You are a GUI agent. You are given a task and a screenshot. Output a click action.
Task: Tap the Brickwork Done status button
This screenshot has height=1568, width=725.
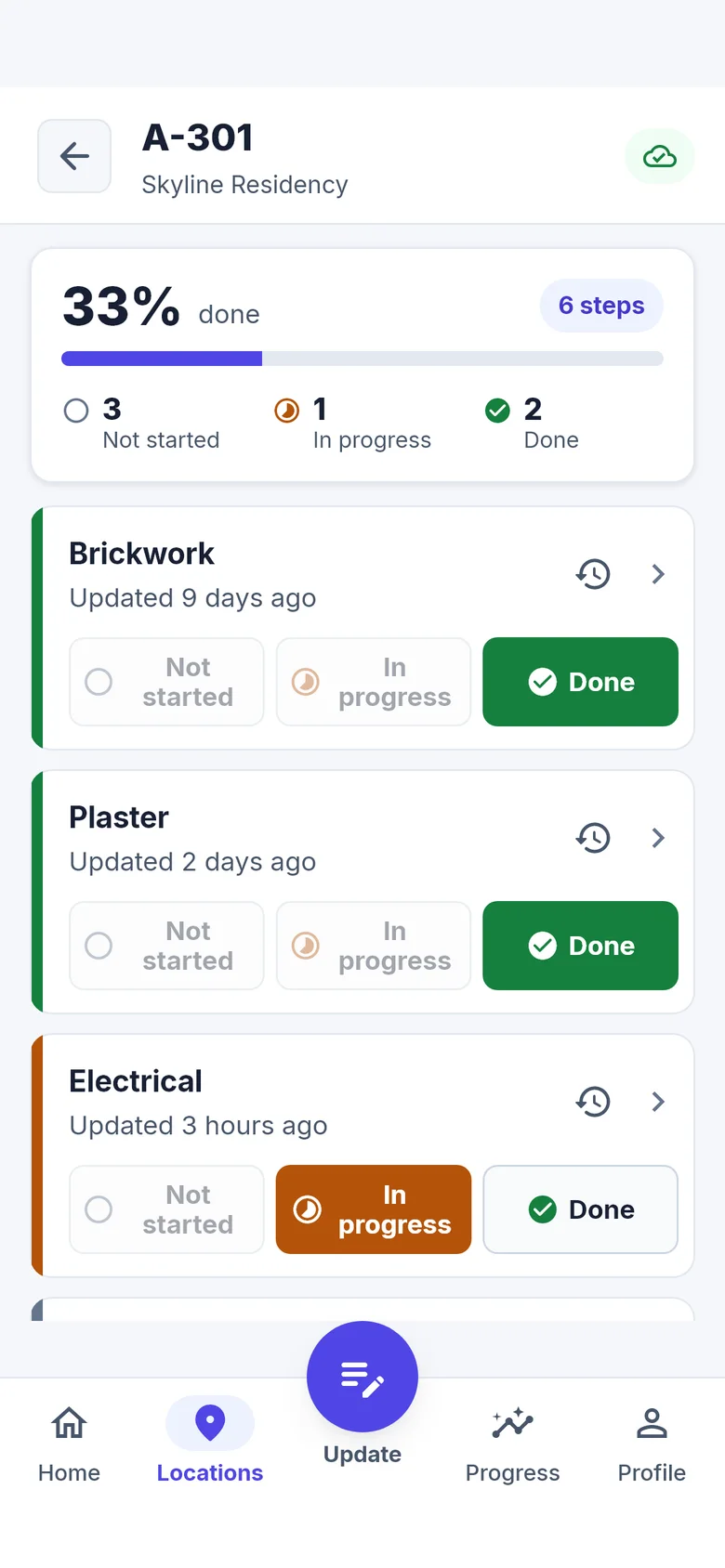pos(581,682)
